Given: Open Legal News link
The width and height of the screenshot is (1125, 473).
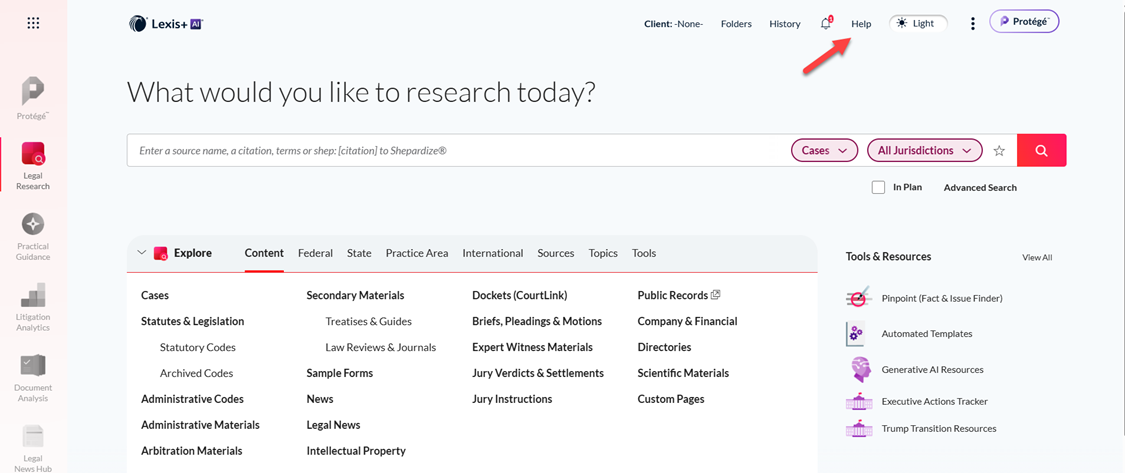Looking at the screenshot, I should tap(333, 425).
